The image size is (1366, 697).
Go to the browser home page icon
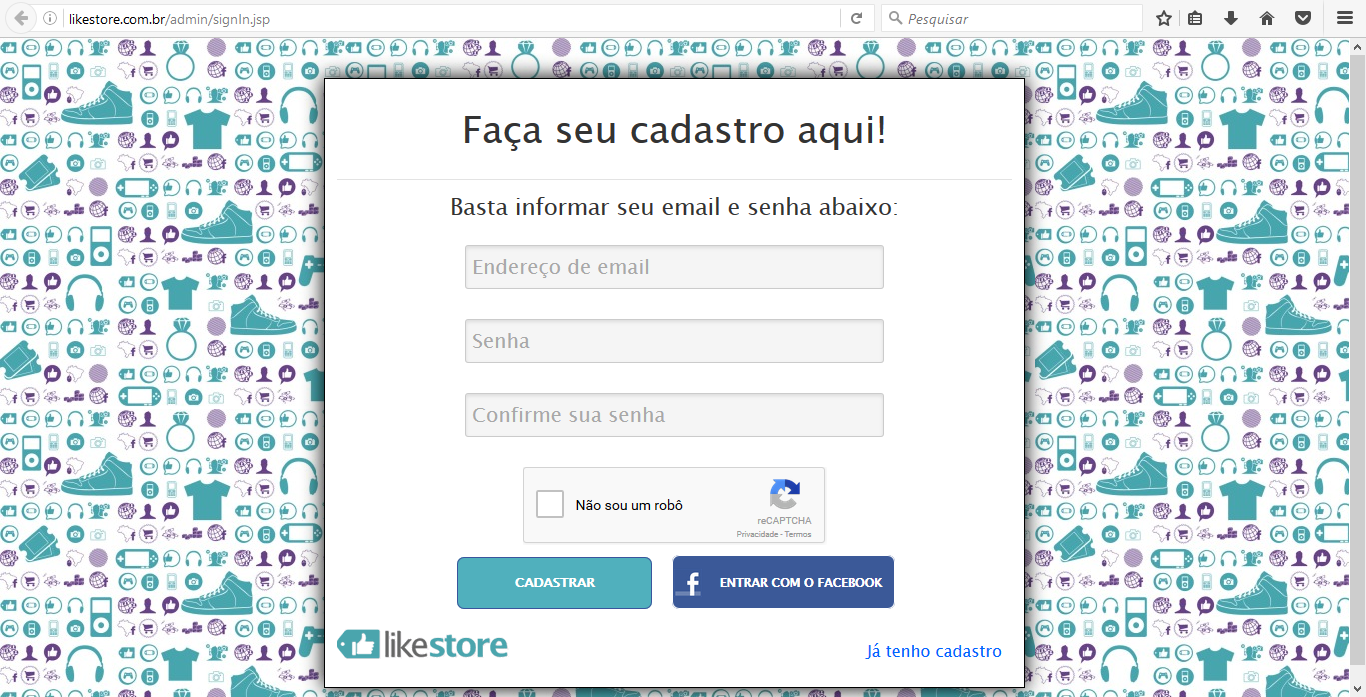[x=1267, y=19]
